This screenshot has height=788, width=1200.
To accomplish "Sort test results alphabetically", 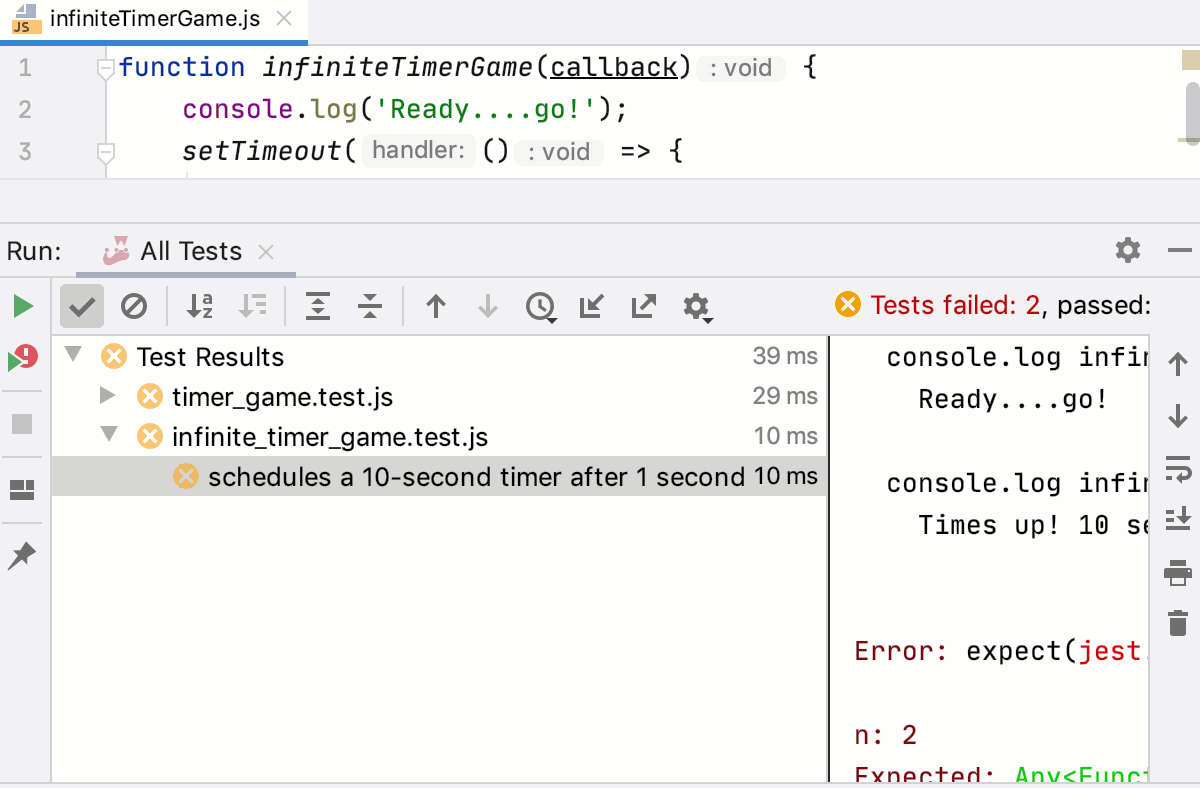I will [x=199, y=307].
